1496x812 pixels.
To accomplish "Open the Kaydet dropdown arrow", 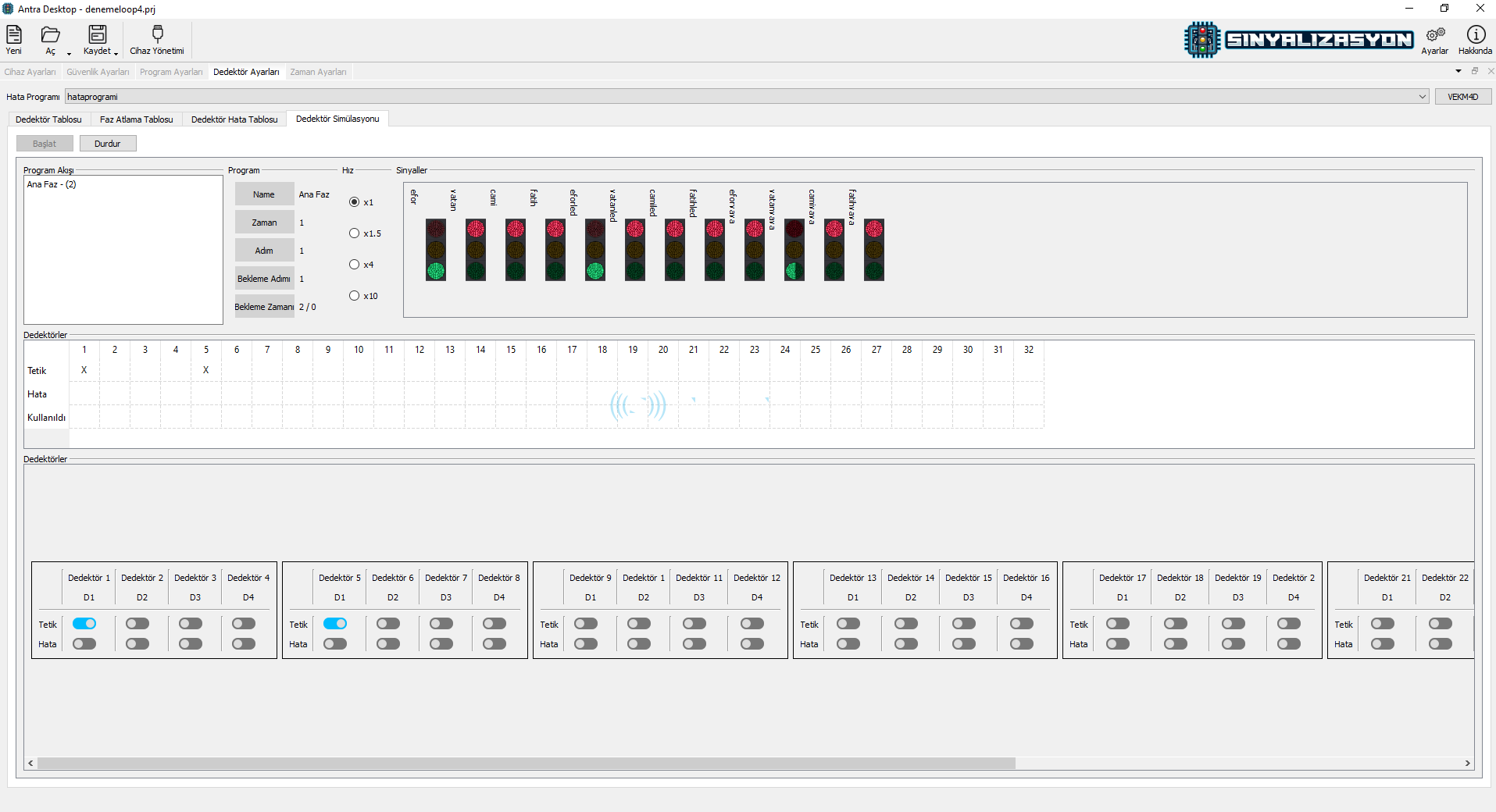I will click(x=116, y=54).
